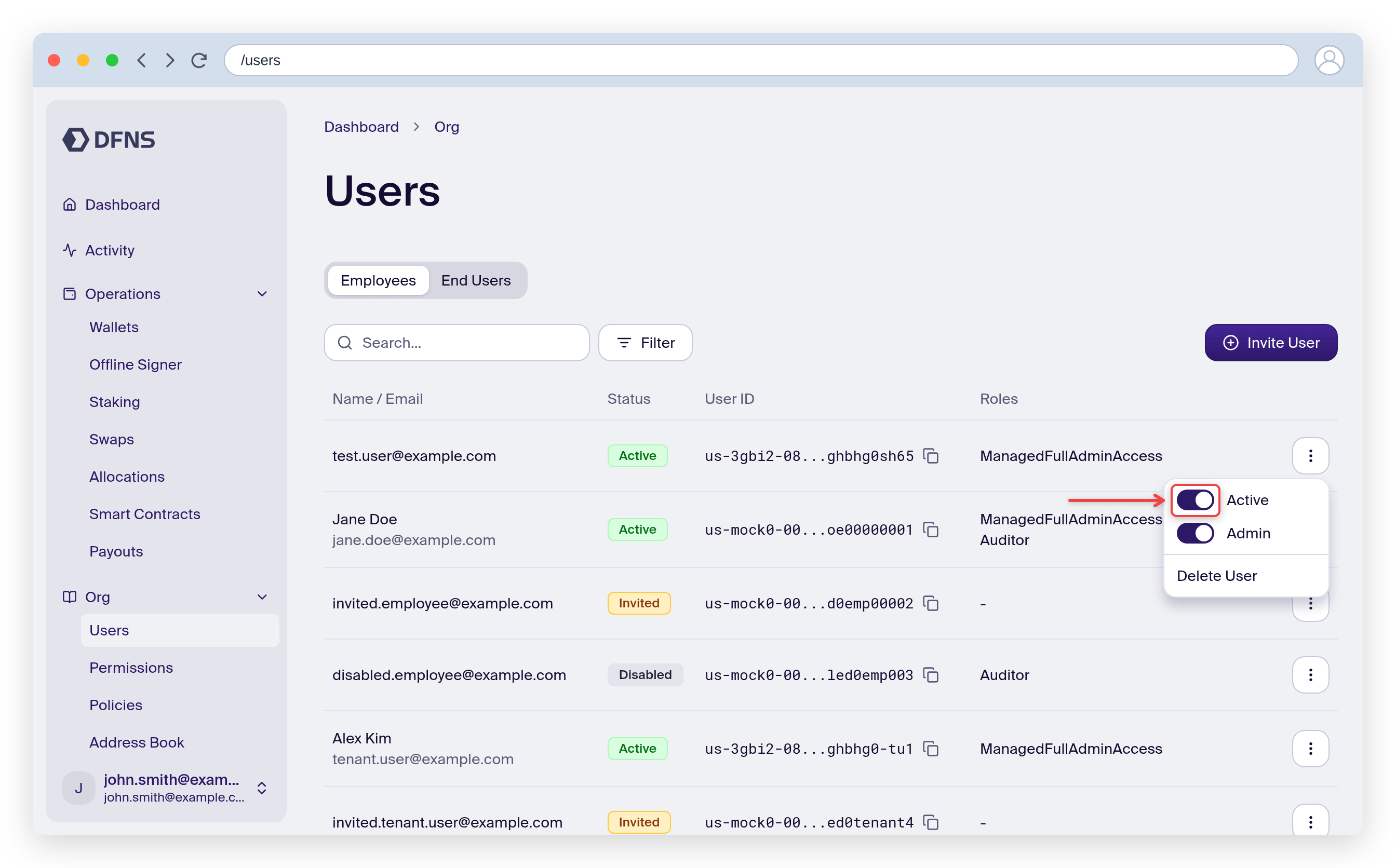1396x868 pixels.
Task: Collapse the Operations section chevron
Action: [x=262, y=294]
